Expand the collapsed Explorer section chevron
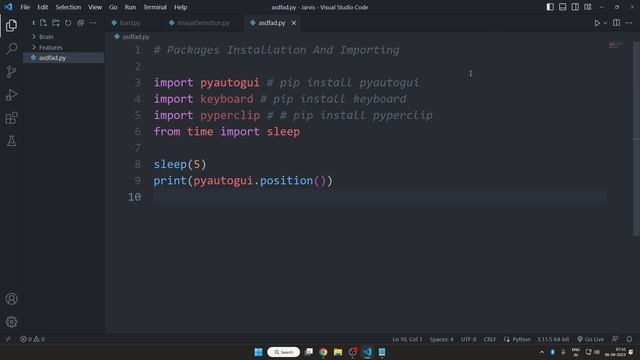The image size is (640, 360). point(33,23)
